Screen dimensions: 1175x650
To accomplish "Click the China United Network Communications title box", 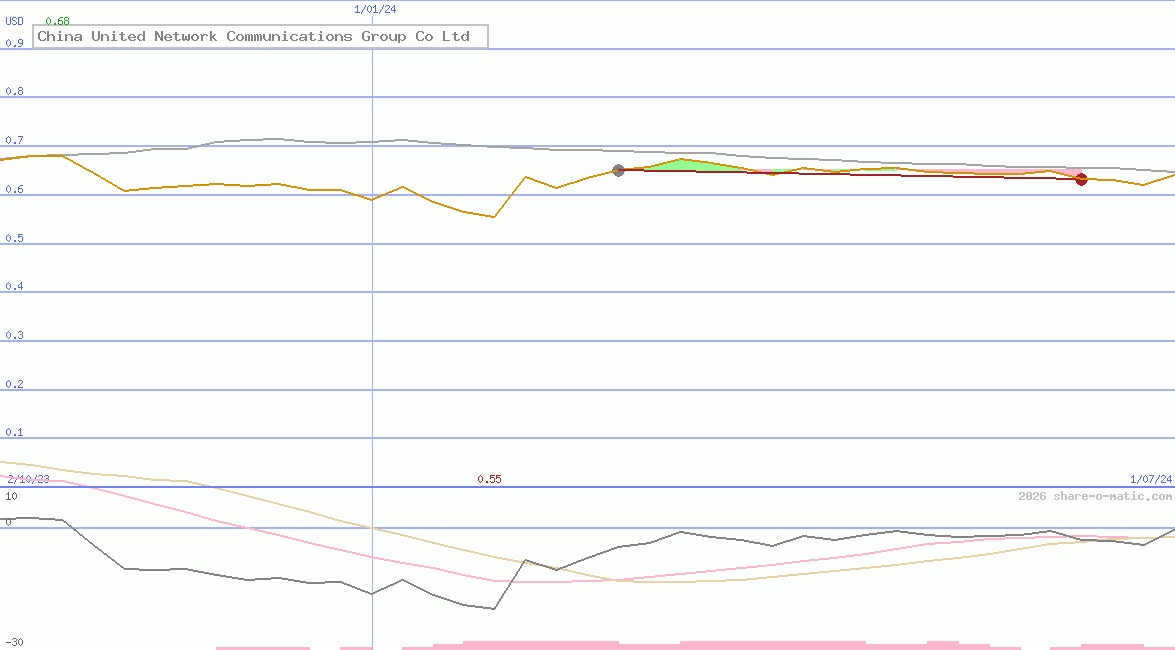I will [x=261, y=37].
